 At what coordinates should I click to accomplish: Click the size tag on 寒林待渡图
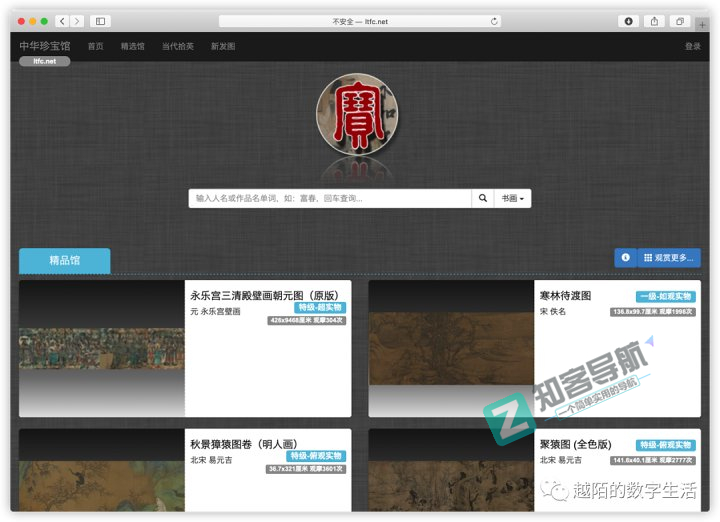[652, 312]
